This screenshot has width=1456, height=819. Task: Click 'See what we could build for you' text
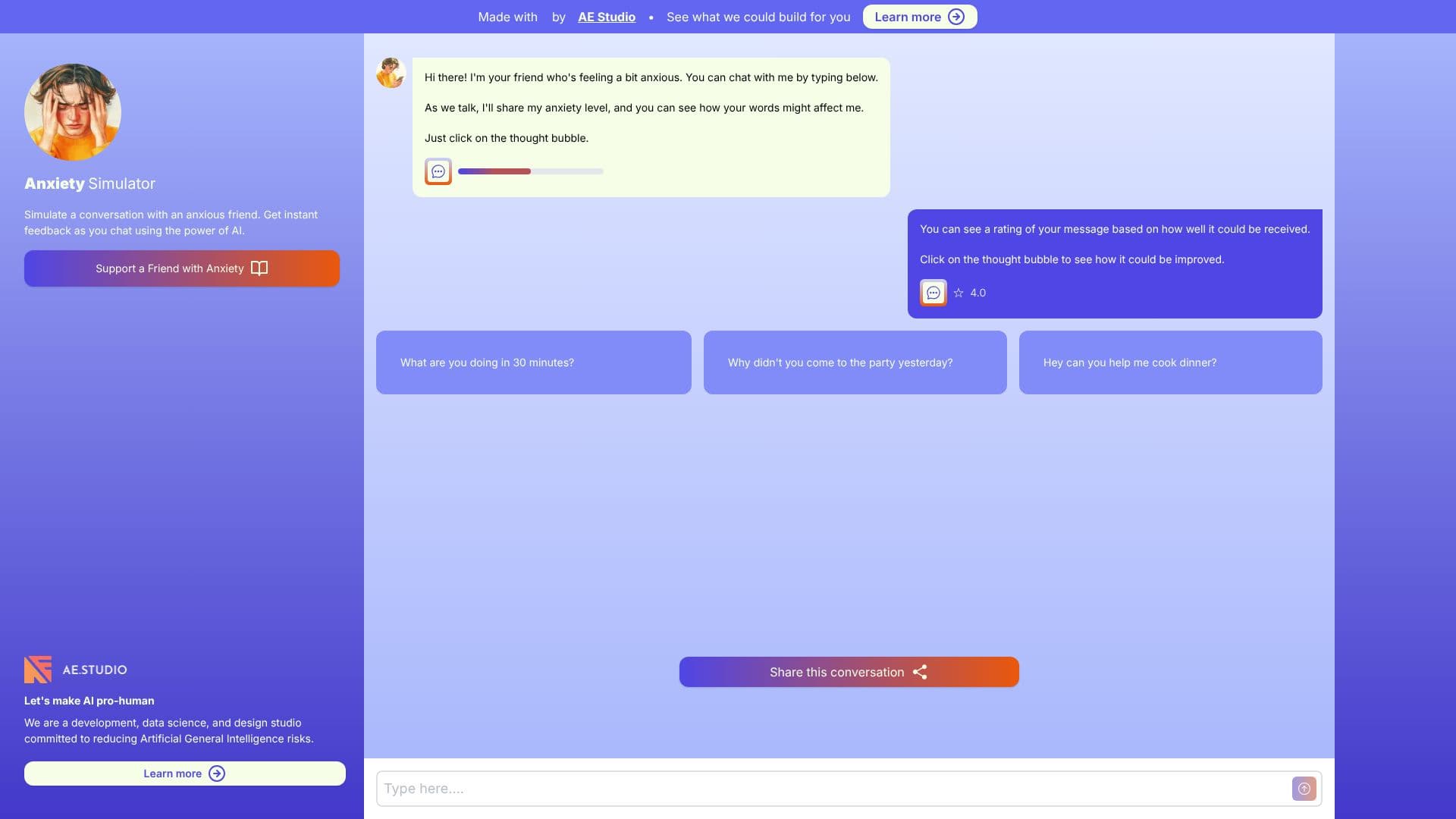coord(758,17)
